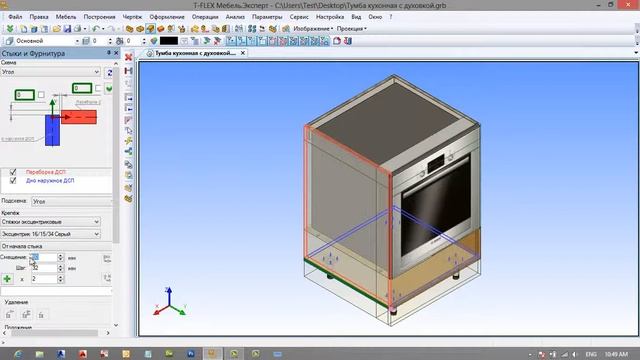Click the green checkmark confirm icon in the scheme diagram

[109, 89]
